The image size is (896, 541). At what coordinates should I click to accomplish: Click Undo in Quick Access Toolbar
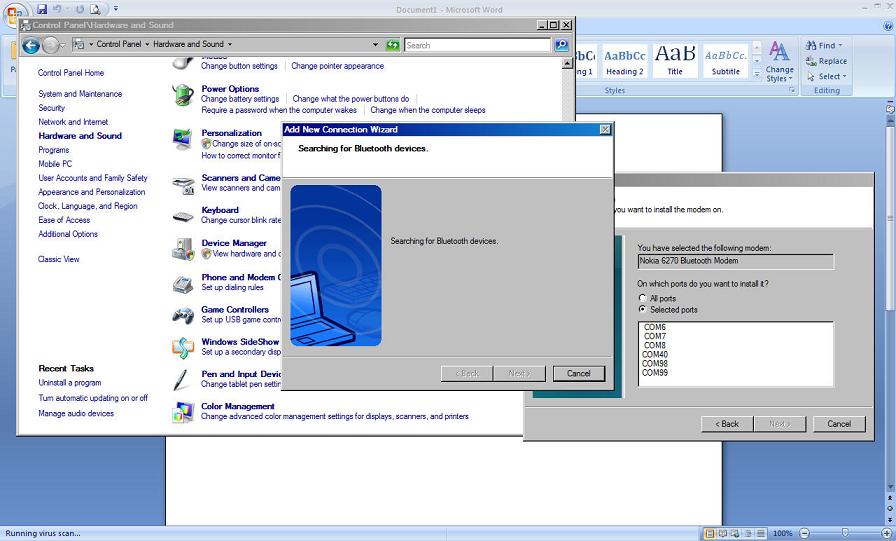tap(57, 9)
